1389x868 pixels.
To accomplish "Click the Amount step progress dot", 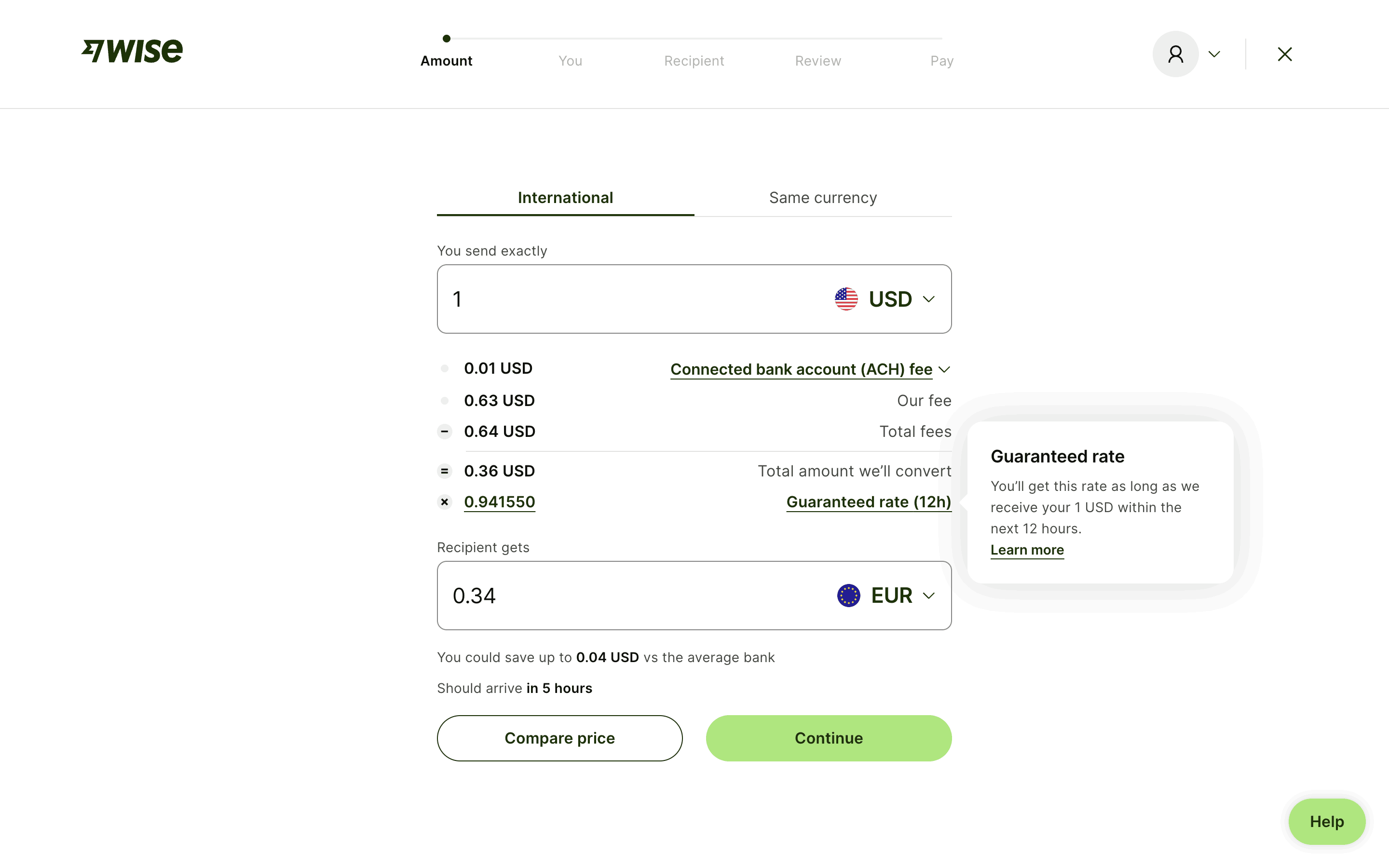I will click(x=447, y=39).
